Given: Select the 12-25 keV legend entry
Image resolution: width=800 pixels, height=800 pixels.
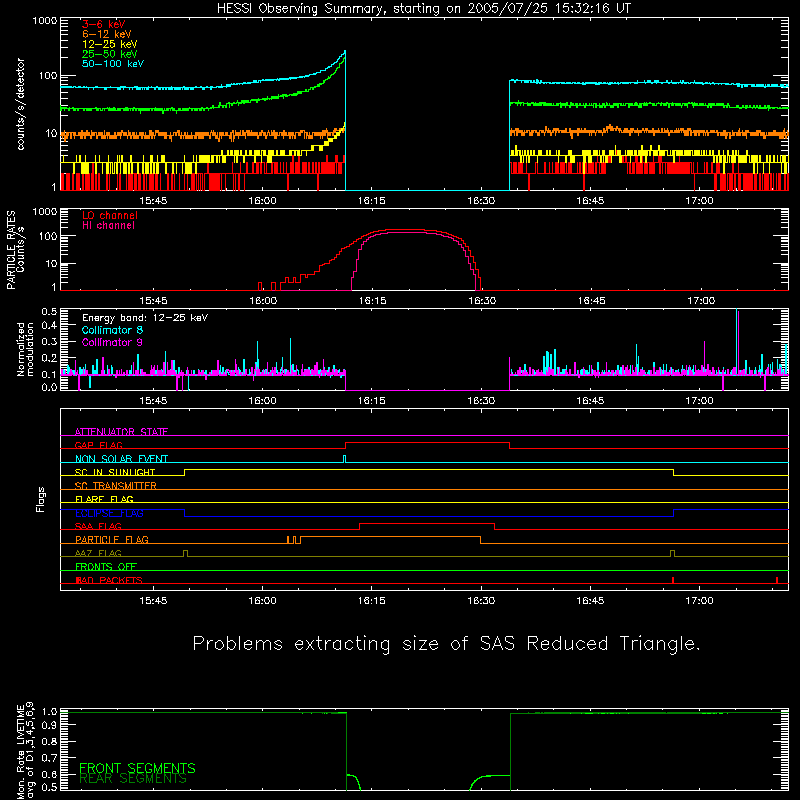Looking at the screenshot, I should coord(109,44).
